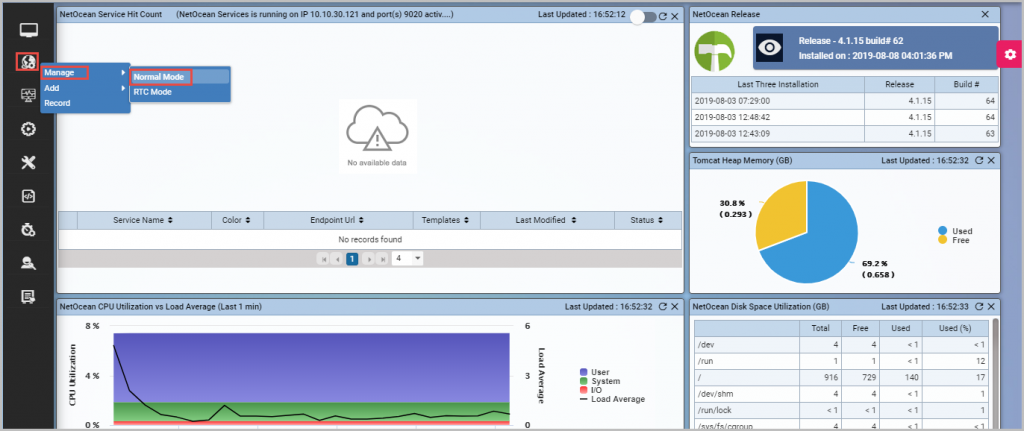Close the Tomcat Heap Memory panel

(x=991, y=160)
